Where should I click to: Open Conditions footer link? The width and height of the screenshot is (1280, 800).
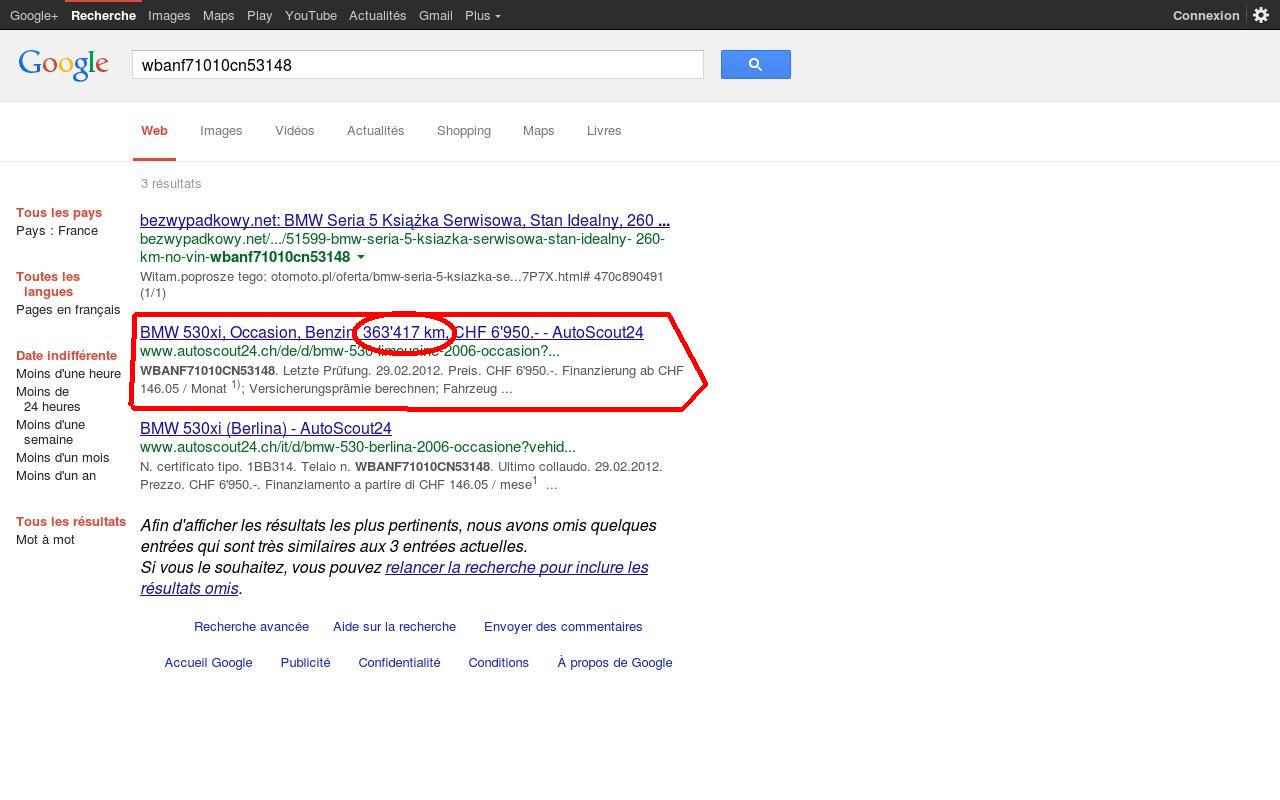[498, 663]
